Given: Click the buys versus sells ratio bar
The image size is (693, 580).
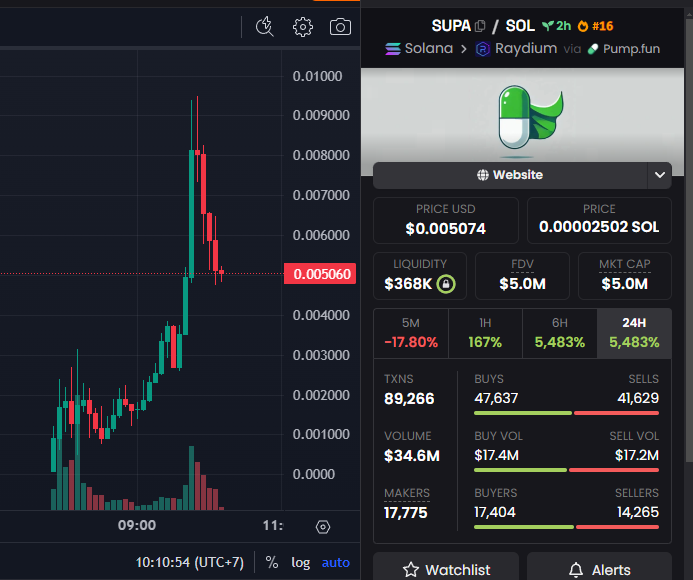Looking at the screenshot, I should pyautogui.click(x=567, y=413).
